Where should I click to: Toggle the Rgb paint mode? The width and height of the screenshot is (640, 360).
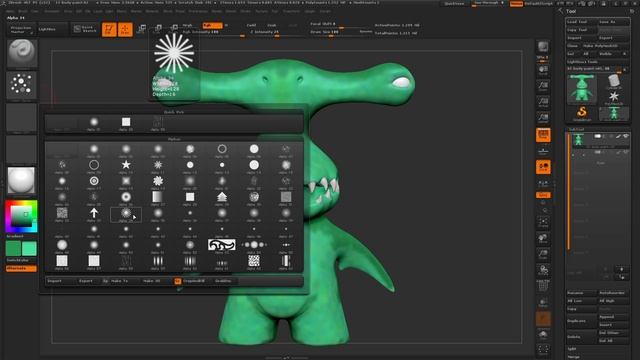tap(212, 25)
